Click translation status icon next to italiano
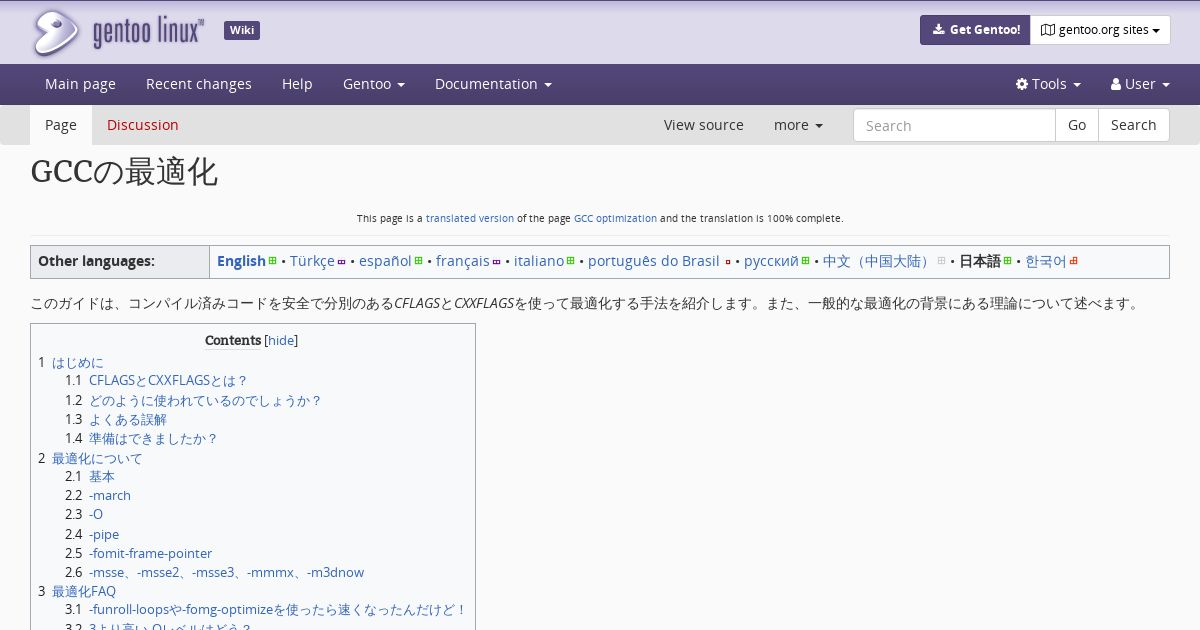 [x=571, y=261]
